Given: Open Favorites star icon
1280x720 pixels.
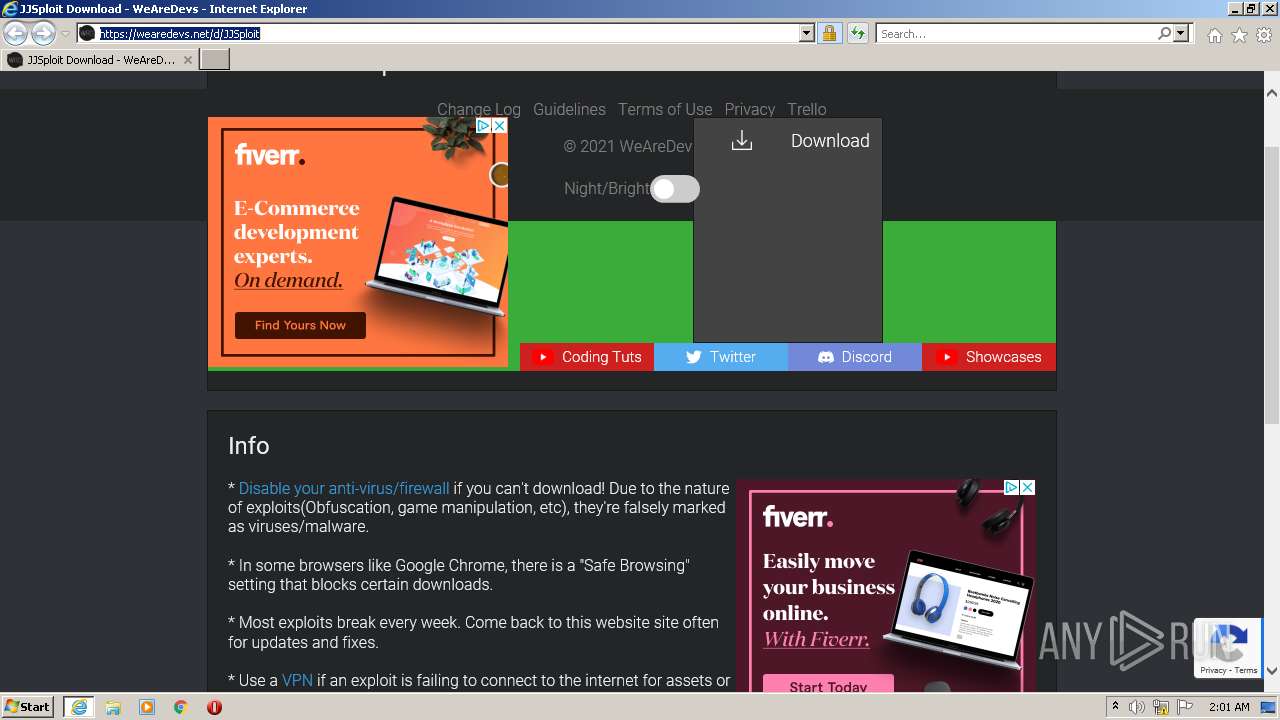Looking at the screenshot, I should (1239, 35).
